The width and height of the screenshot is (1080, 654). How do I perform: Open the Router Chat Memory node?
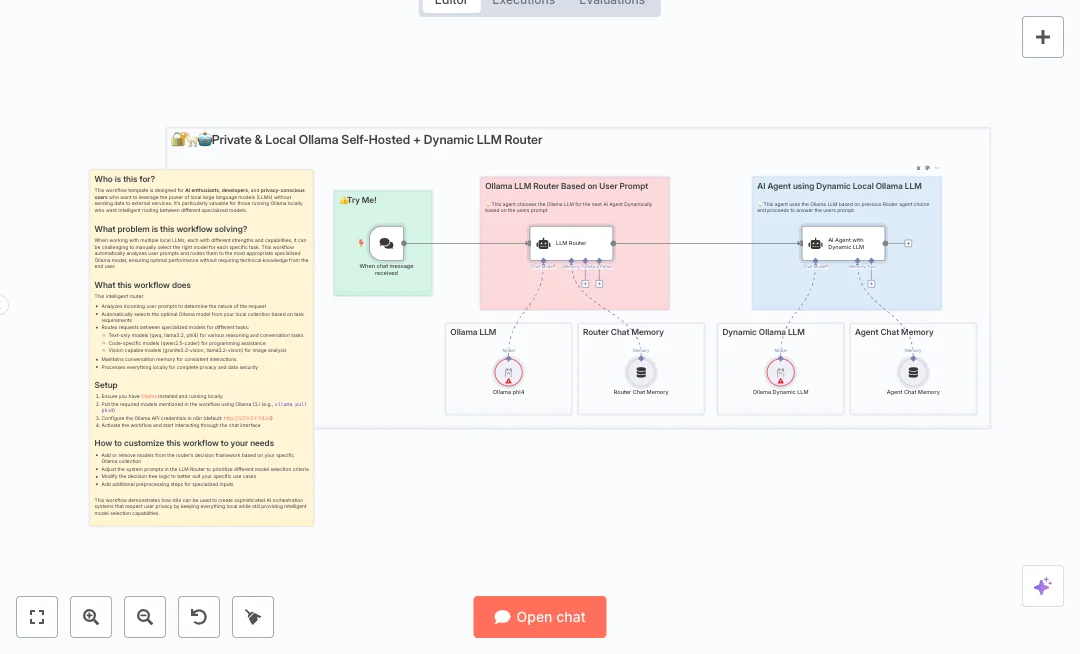(x=641, y=372)
